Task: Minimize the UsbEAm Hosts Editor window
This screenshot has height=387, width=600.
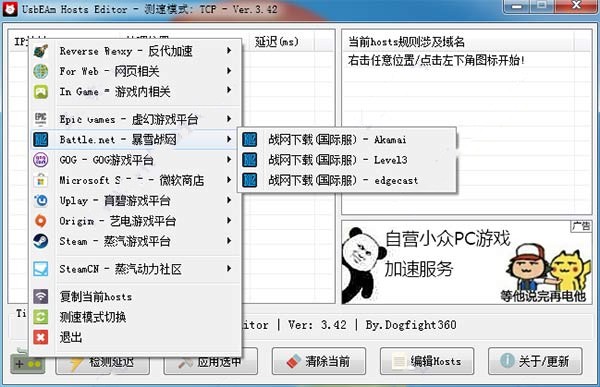Action: pyautogui.click(x=517, y=7)
